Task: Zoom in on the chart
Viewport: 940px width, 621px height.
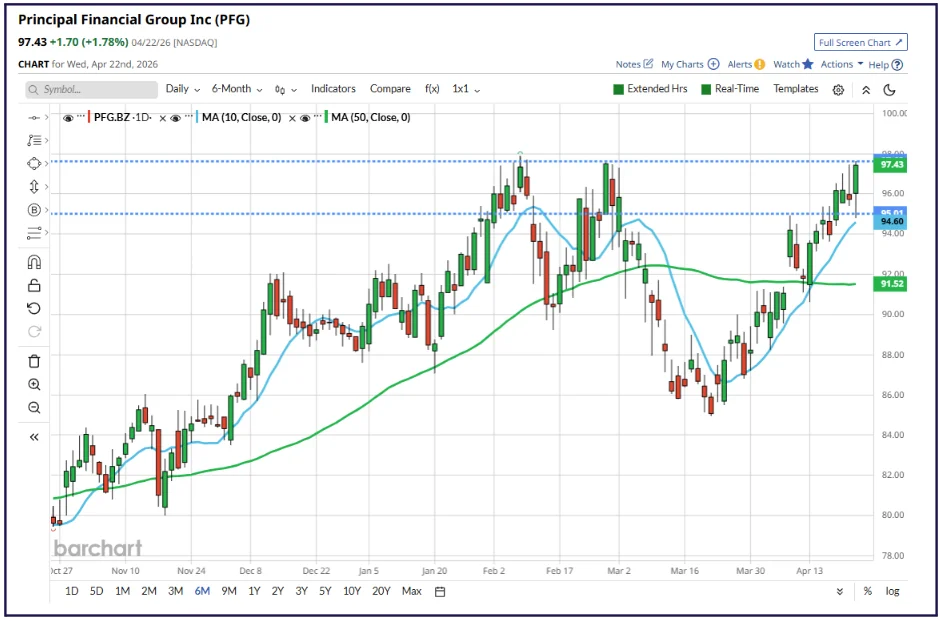Action: pyautogui.click(x=34, y=384)
